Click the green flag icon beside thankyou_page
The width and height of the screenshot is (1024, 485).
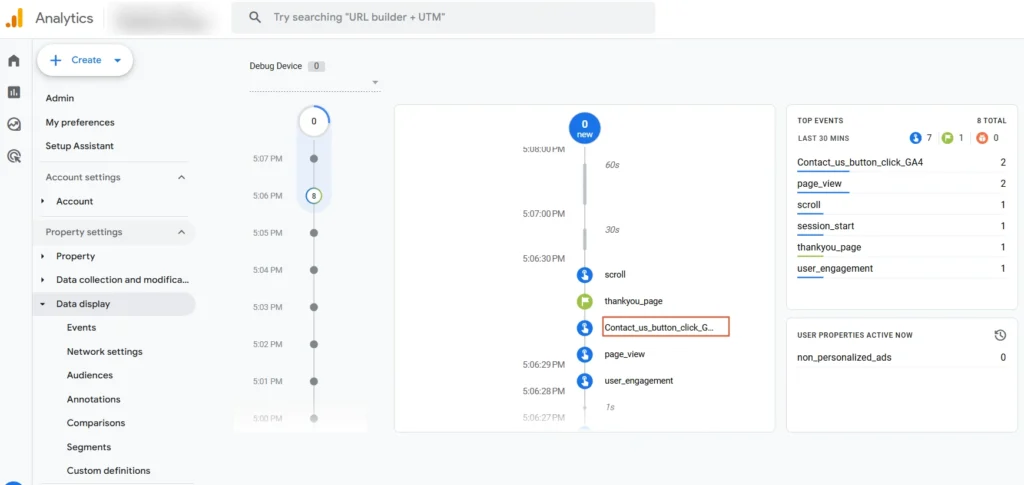click(x=585, y=301)
